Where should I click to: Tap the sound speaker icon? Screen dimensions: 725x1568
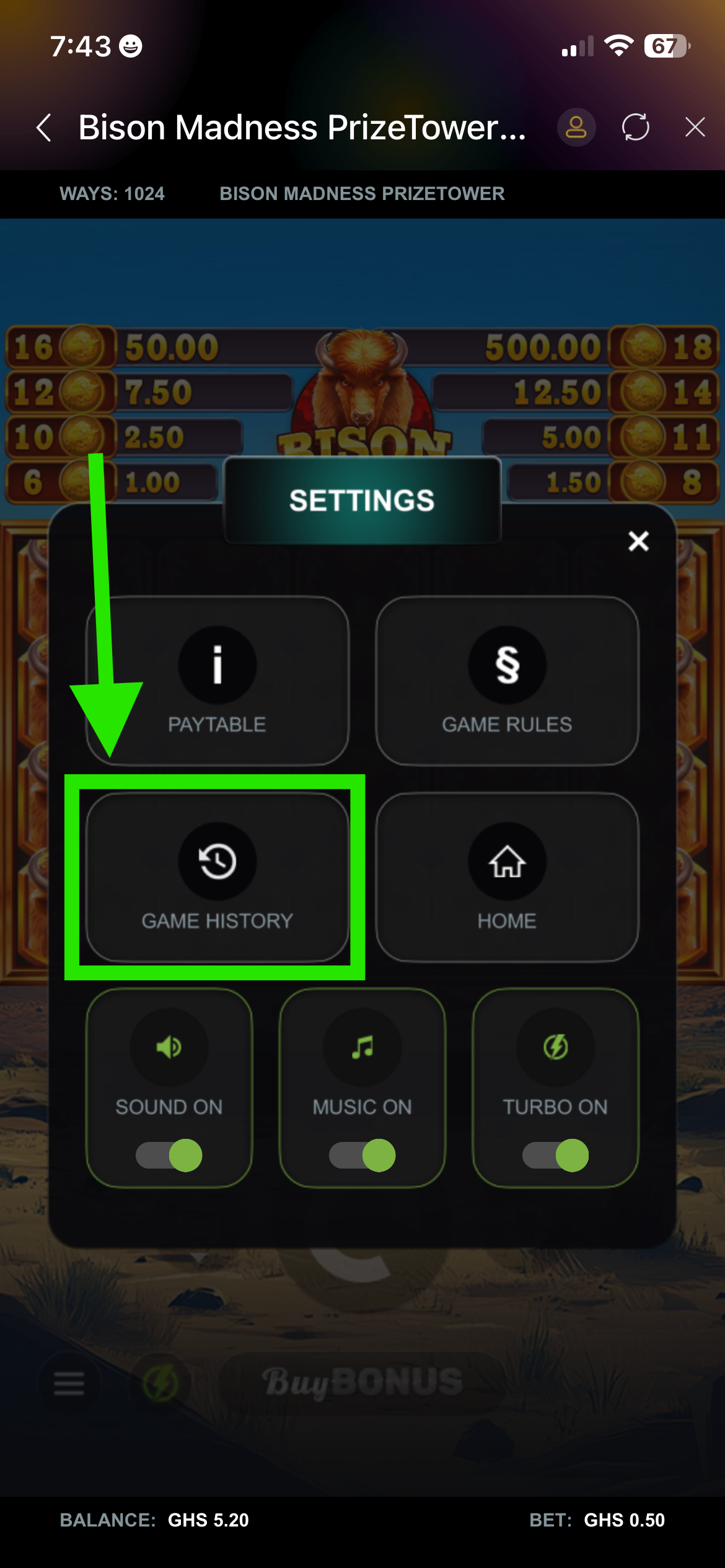click(169, 1047)
